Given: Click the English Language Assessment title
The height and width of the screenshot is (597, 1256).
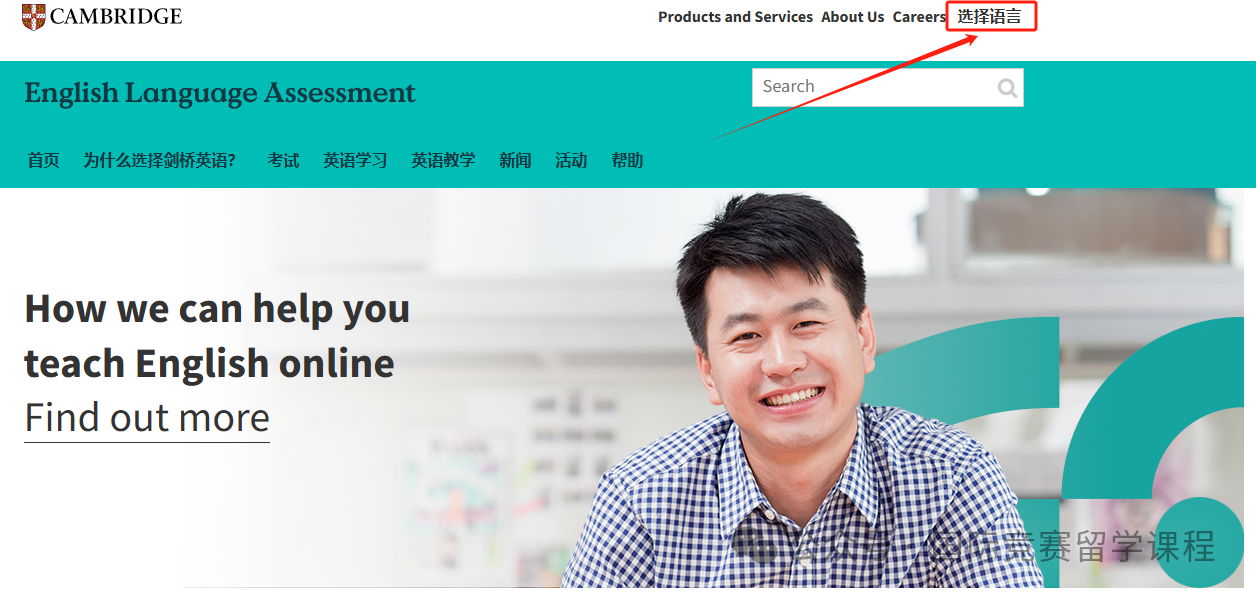Looking at the screenshot, I should click(220, 94).
